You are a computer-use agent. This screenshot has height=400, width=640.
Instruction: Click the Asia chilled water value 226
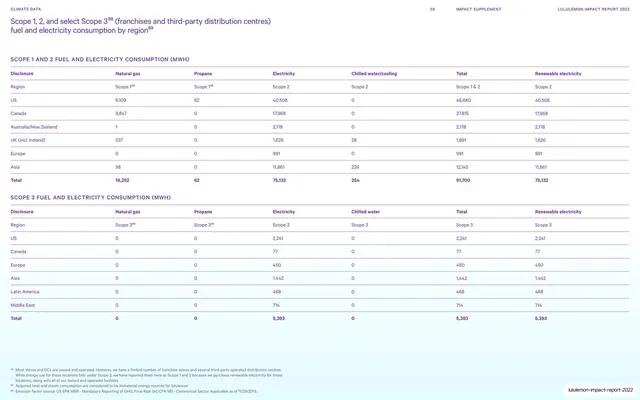tap(355, 167)
